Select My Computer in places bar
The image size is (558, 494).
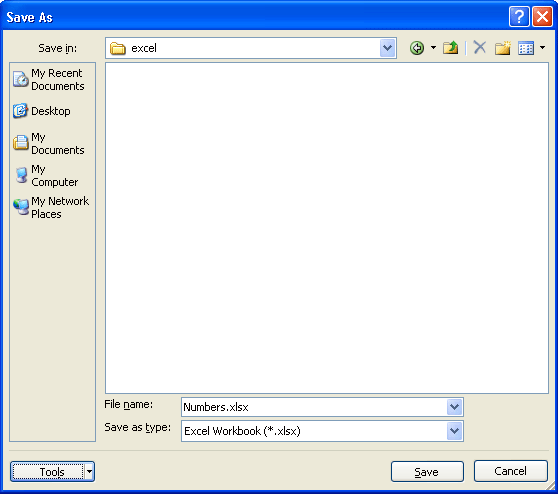(x=46, y=175)
